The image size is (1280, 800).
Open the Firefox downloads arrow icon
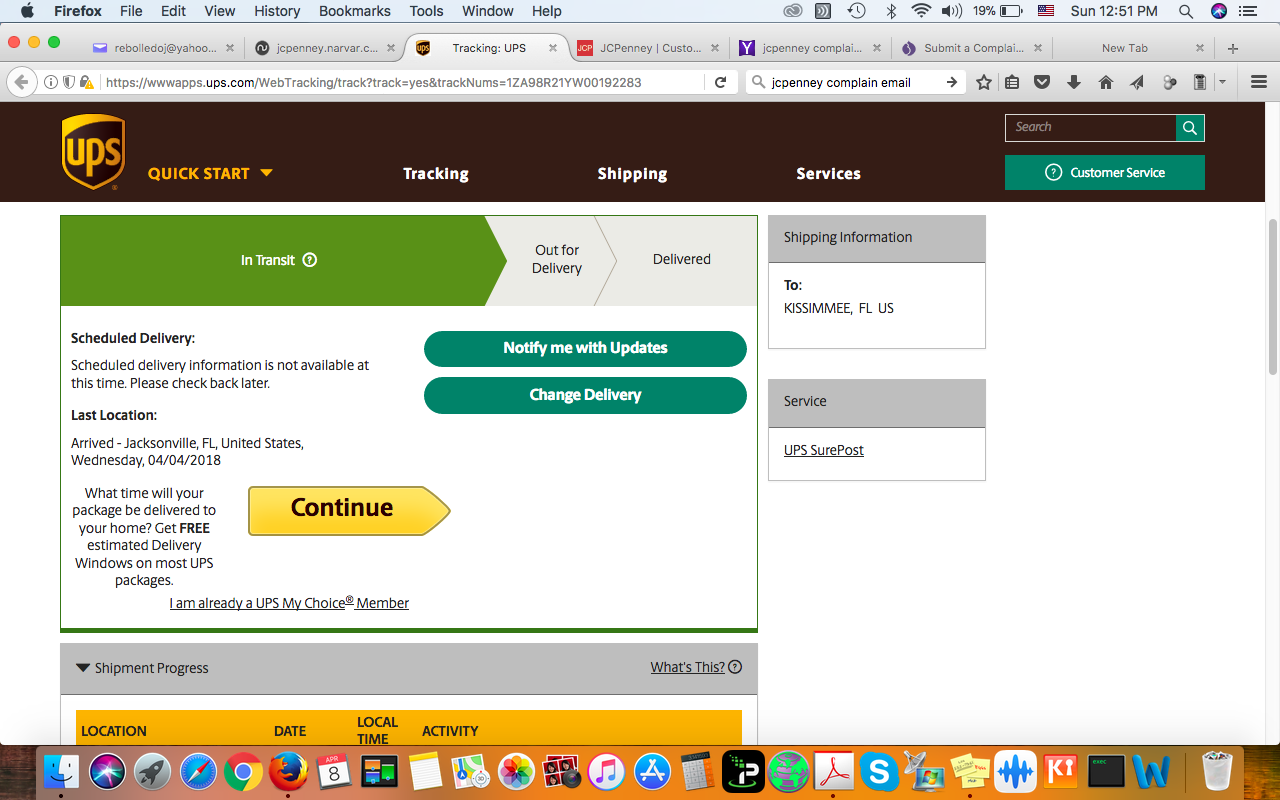point(1074,82)
